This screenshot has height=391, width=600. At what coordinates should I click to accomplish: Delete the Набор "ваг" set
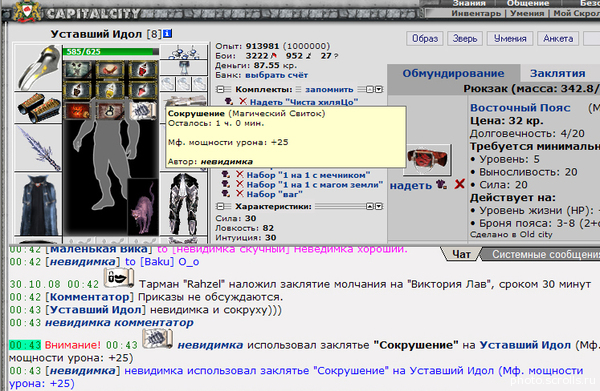240,194
